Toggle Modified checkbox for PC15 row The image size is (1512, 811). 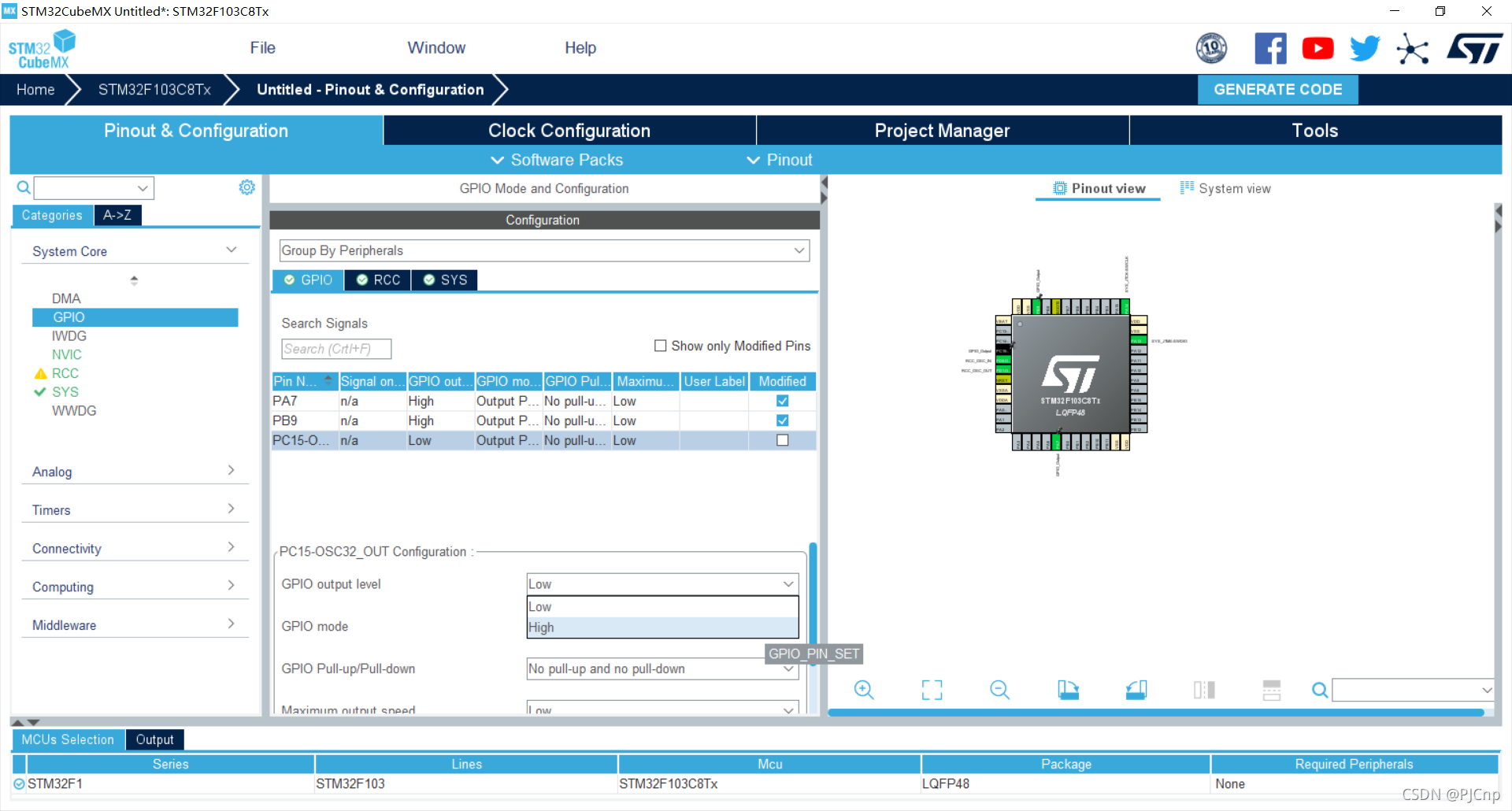[x=782, y=440]
